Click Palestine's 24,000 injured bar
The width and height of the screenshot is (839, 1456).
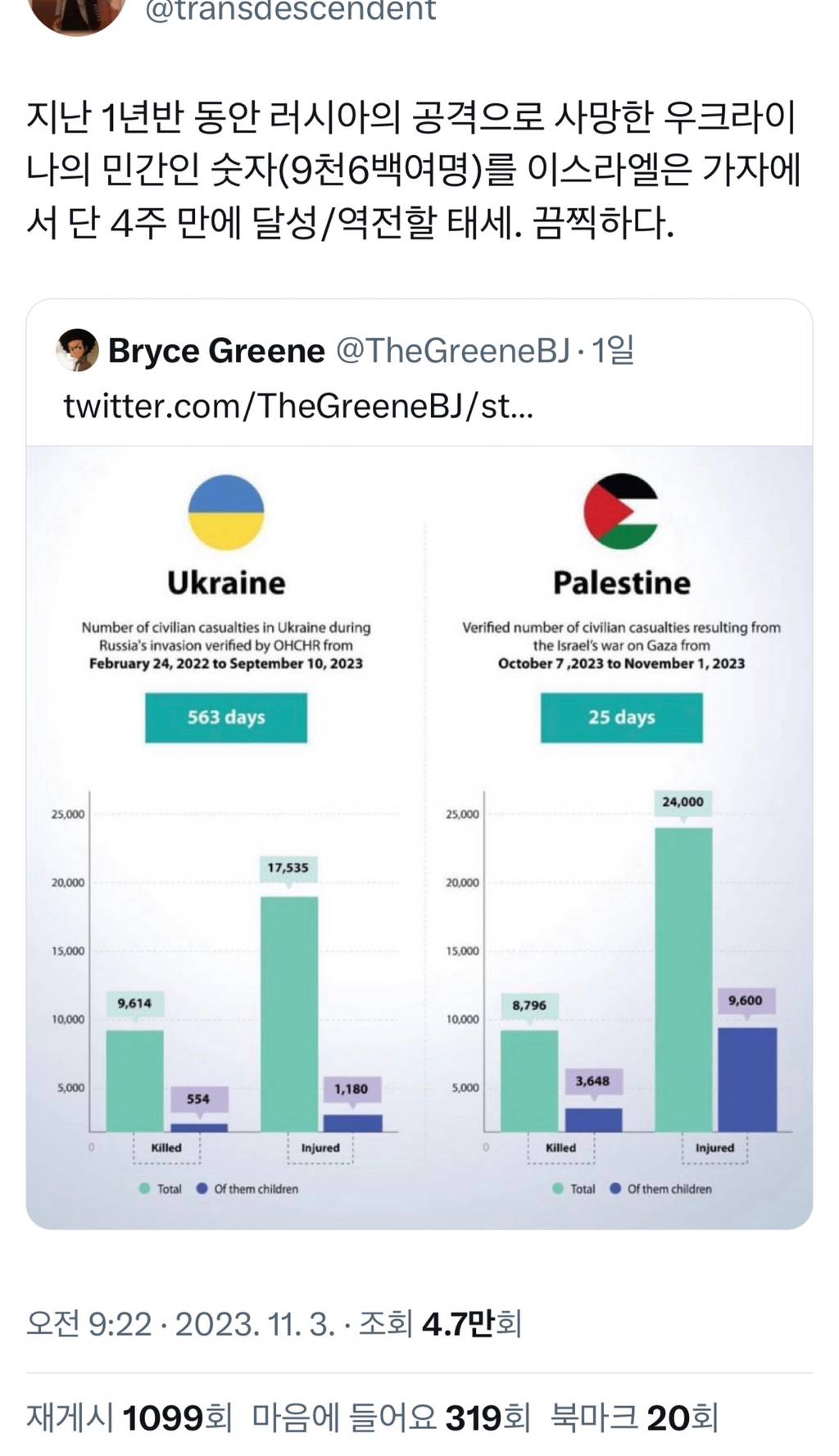coord(683,980)
